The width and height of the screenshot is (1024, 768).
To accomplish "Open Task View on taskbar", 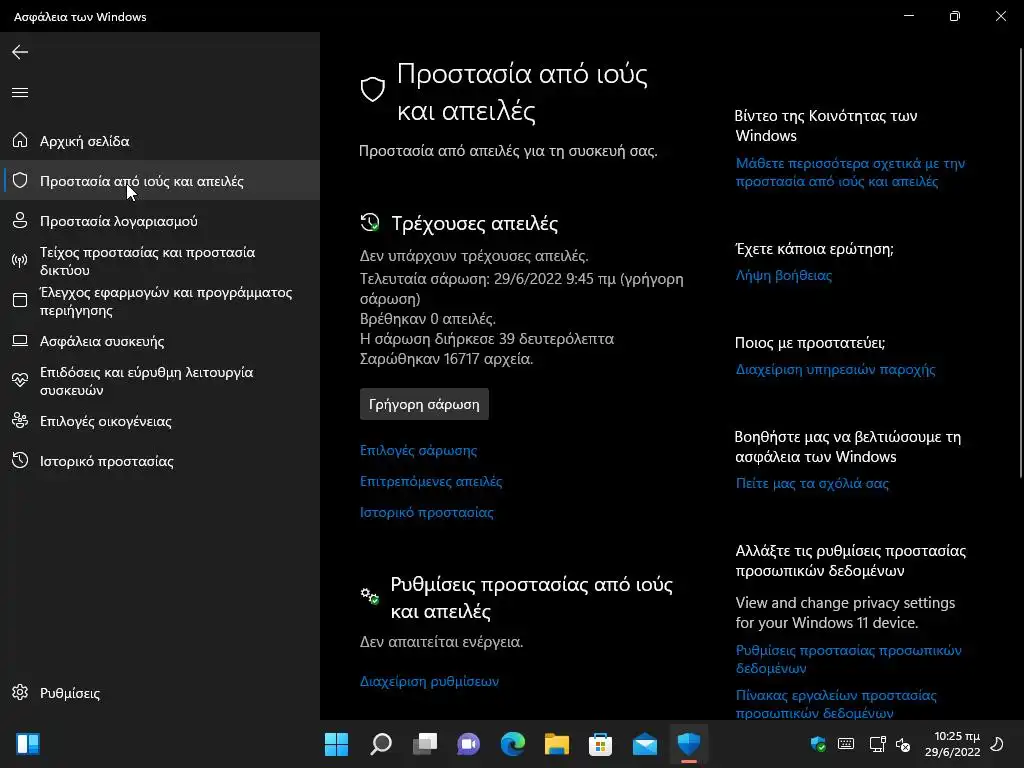I will [425, 744].
